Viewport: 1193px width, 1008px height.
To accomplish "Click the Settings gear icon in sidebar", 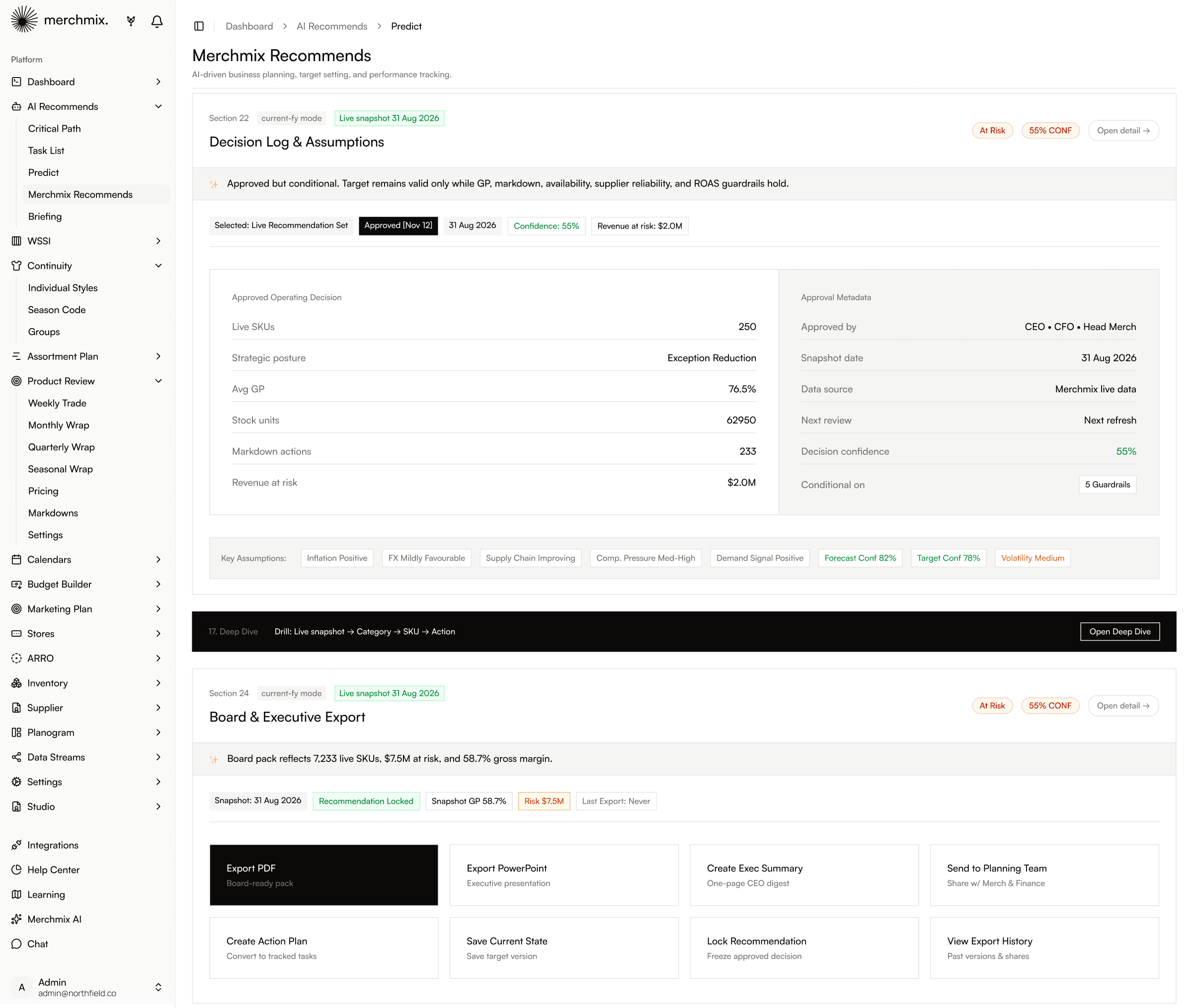I will tap(16, 782).
